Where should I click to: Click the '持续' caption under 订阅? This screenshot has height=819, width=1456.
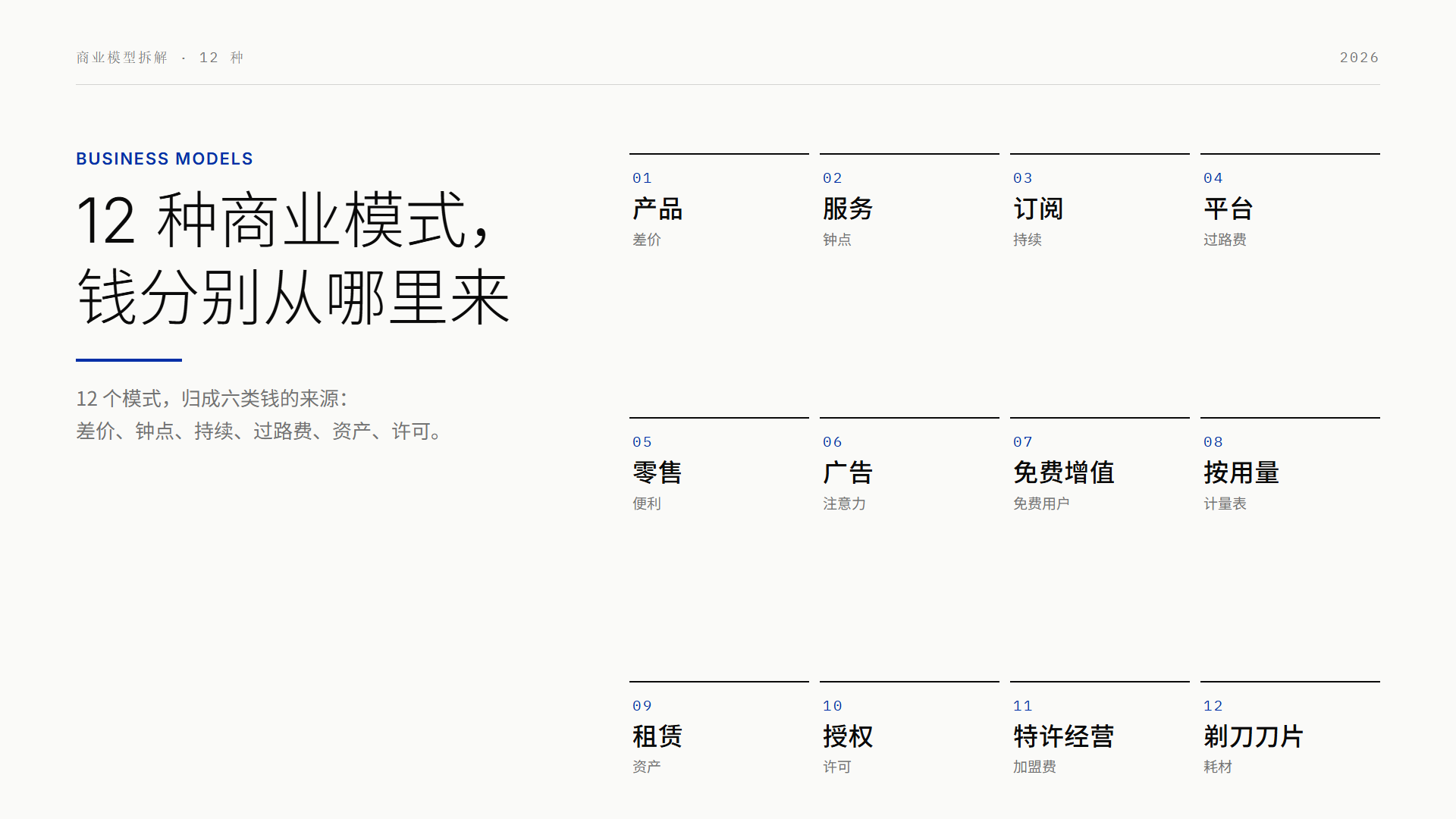[x=1028, y=240]
